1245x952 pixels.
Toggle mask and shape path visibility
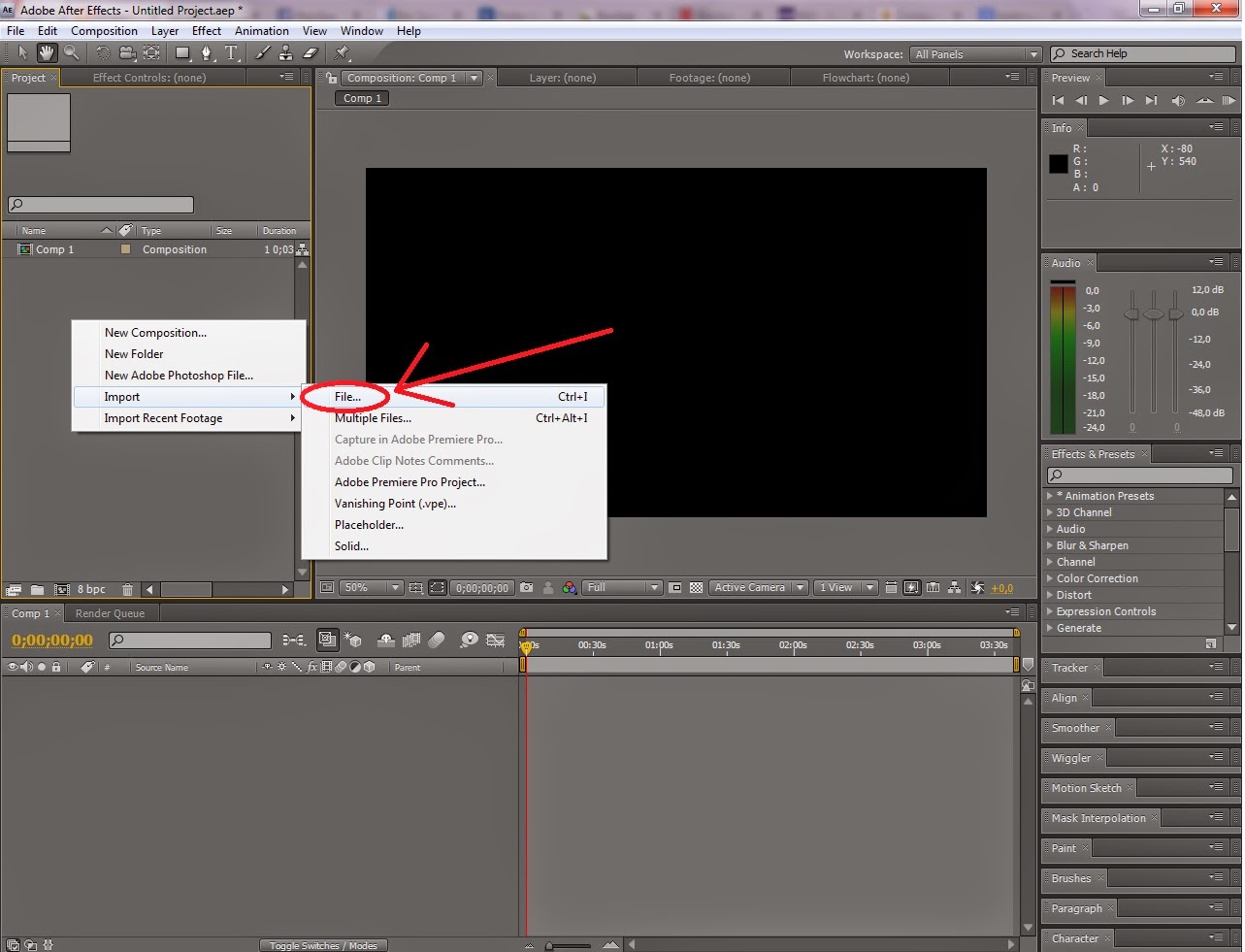point(438,587)
